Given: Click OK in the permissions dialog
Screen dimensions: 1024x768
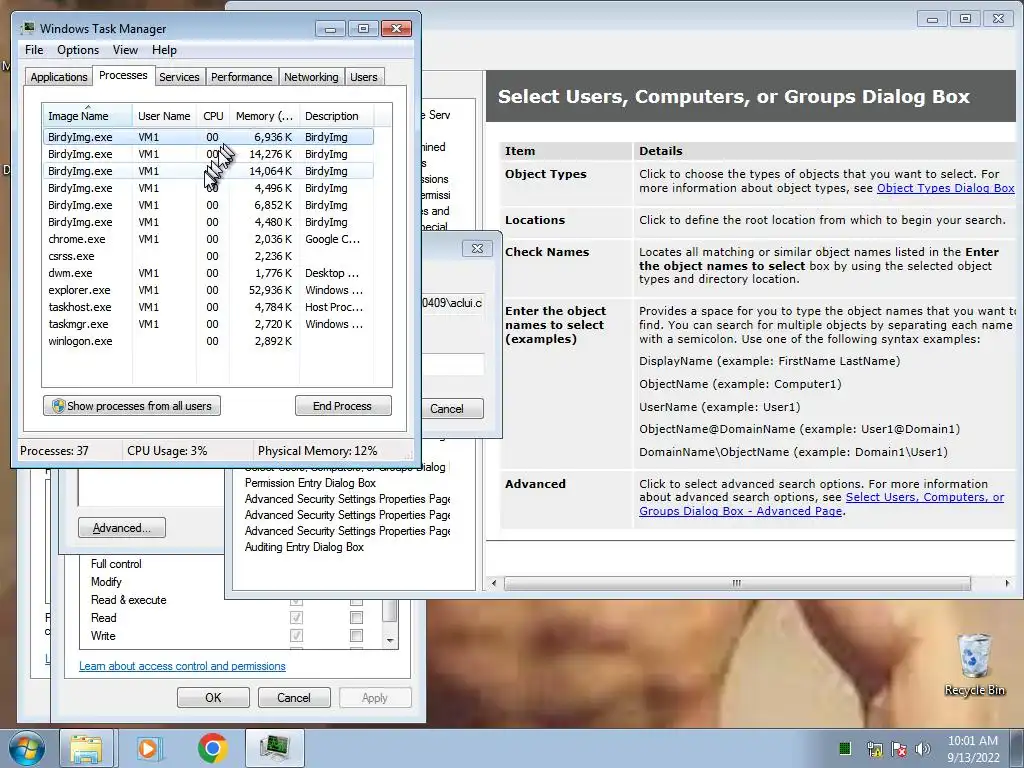Looking at the screenshot, I should tap(213, 697).
